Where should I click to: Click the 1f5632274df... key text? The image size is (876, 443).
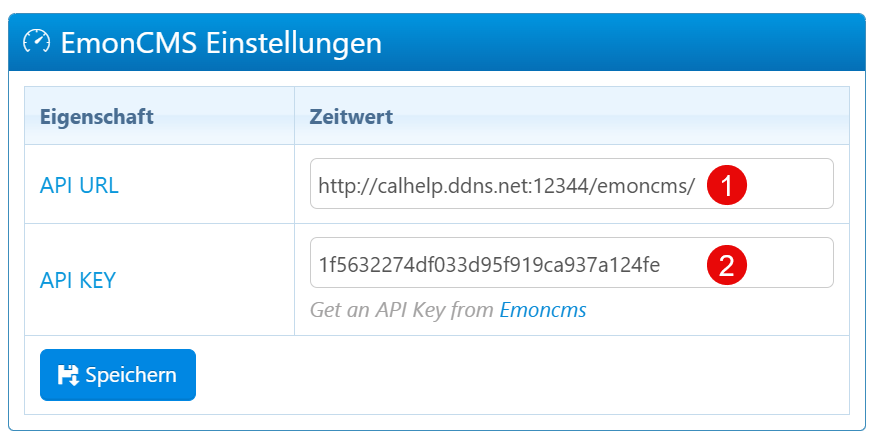coord(489,264)
